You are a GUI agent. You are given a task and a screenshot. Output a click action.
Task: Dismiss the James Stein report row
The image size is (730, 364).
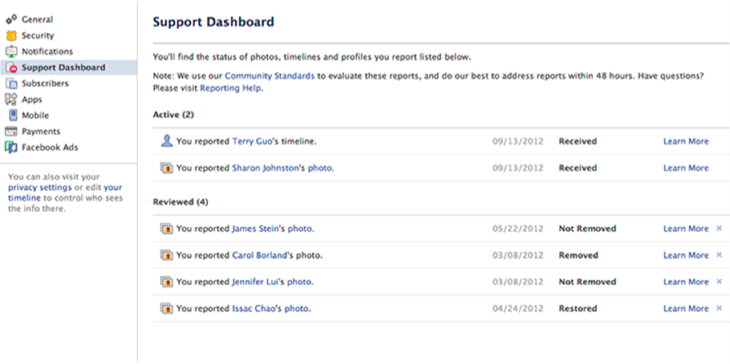(x=719, y=228)
